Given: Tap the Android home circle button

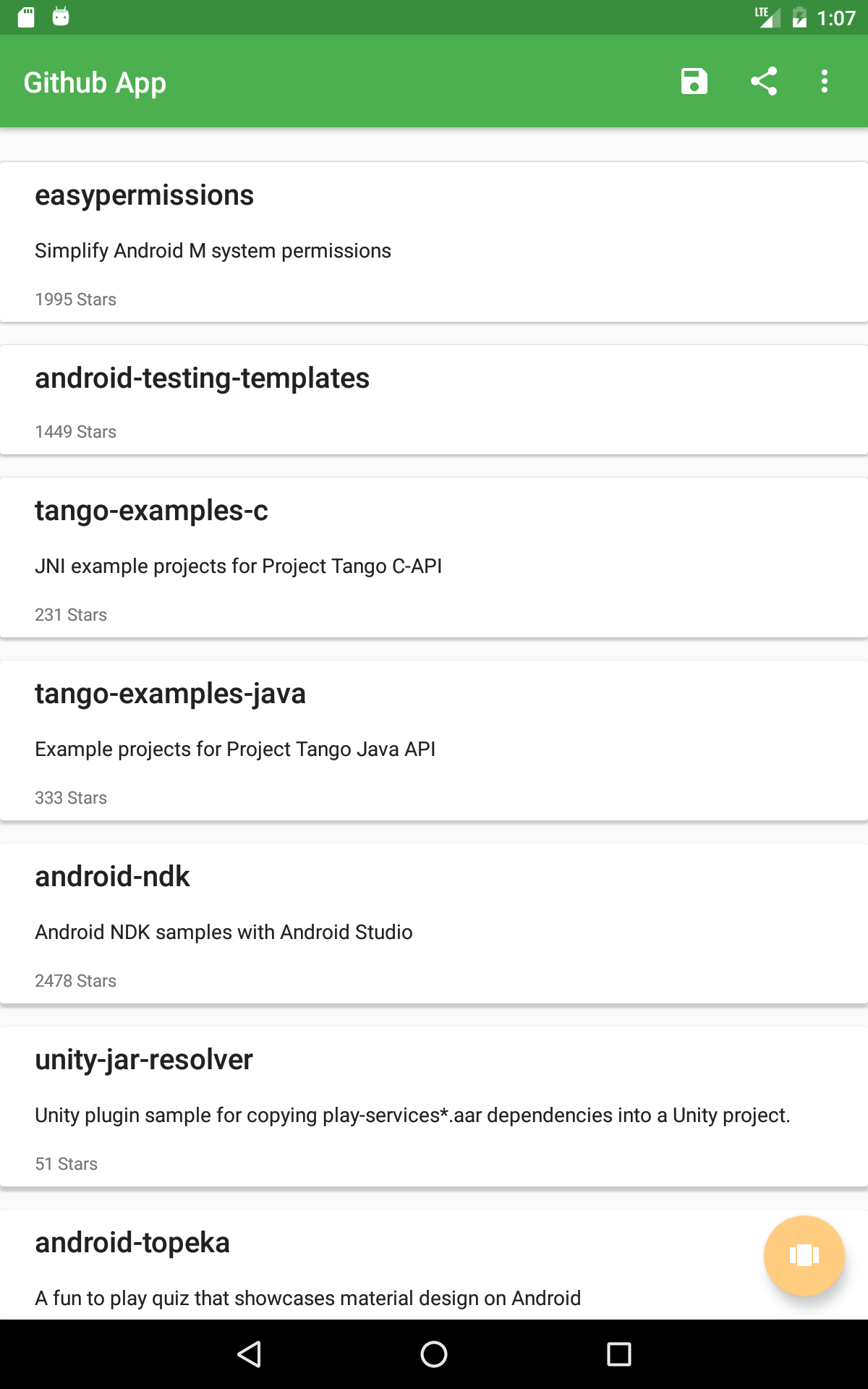Looking at the screenshot, I should [x=434, y=1354].
